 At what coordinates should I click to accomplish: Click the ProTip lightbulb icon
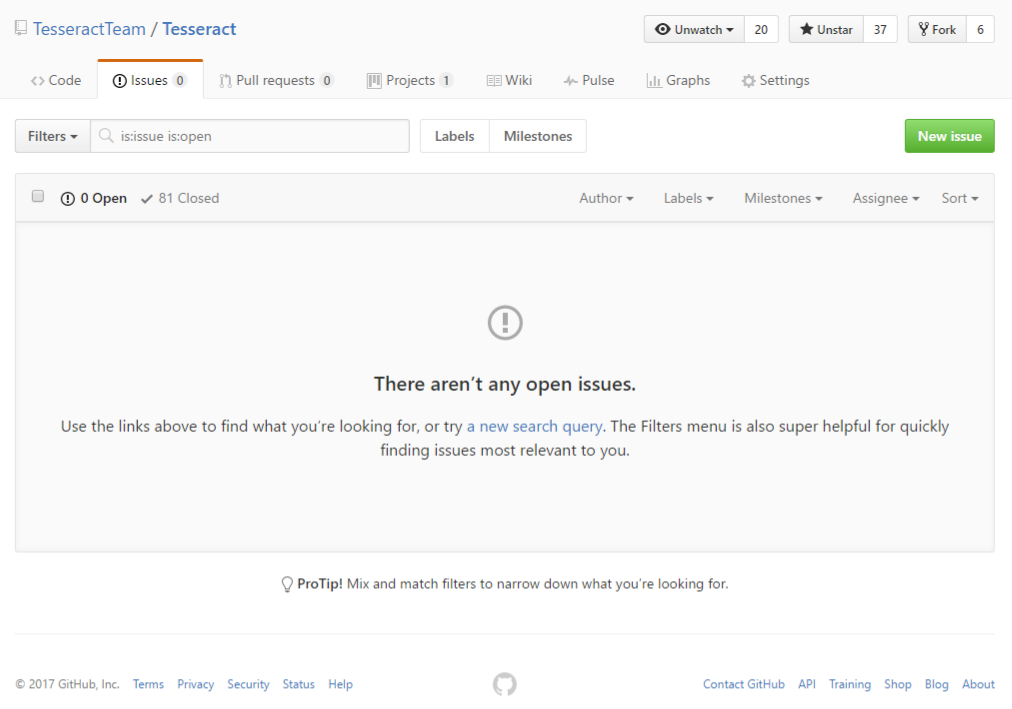point(287,584)
